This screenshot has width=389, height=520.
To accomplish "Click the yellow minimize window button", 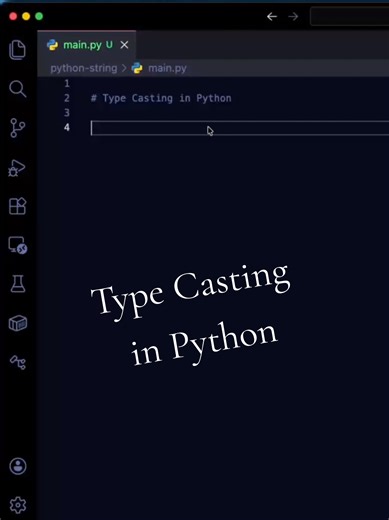I will (x=26, y=16).
